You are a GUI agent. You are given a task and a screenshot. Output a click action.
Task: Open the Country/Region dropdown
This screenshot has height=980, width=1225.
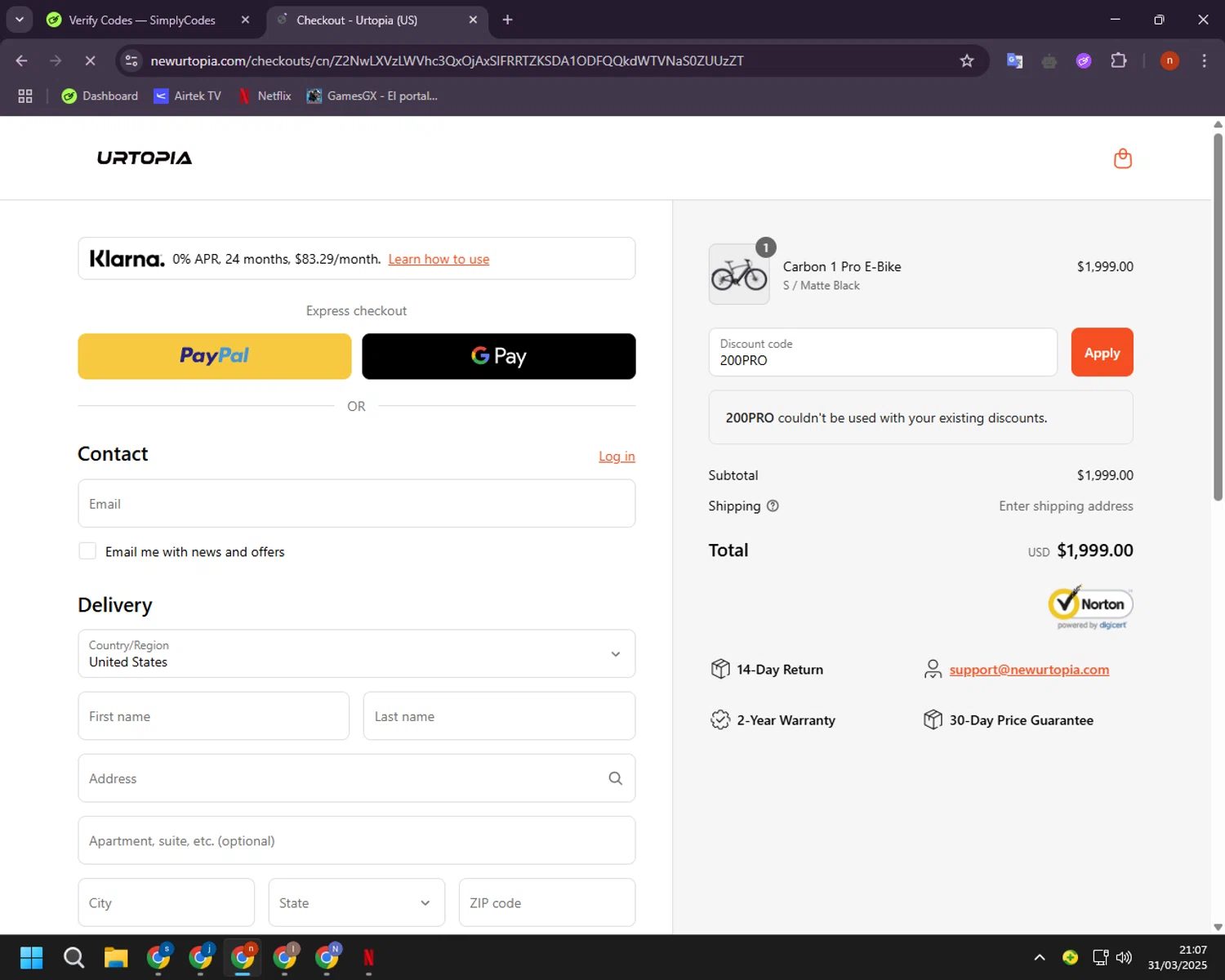tap(357, 653)
